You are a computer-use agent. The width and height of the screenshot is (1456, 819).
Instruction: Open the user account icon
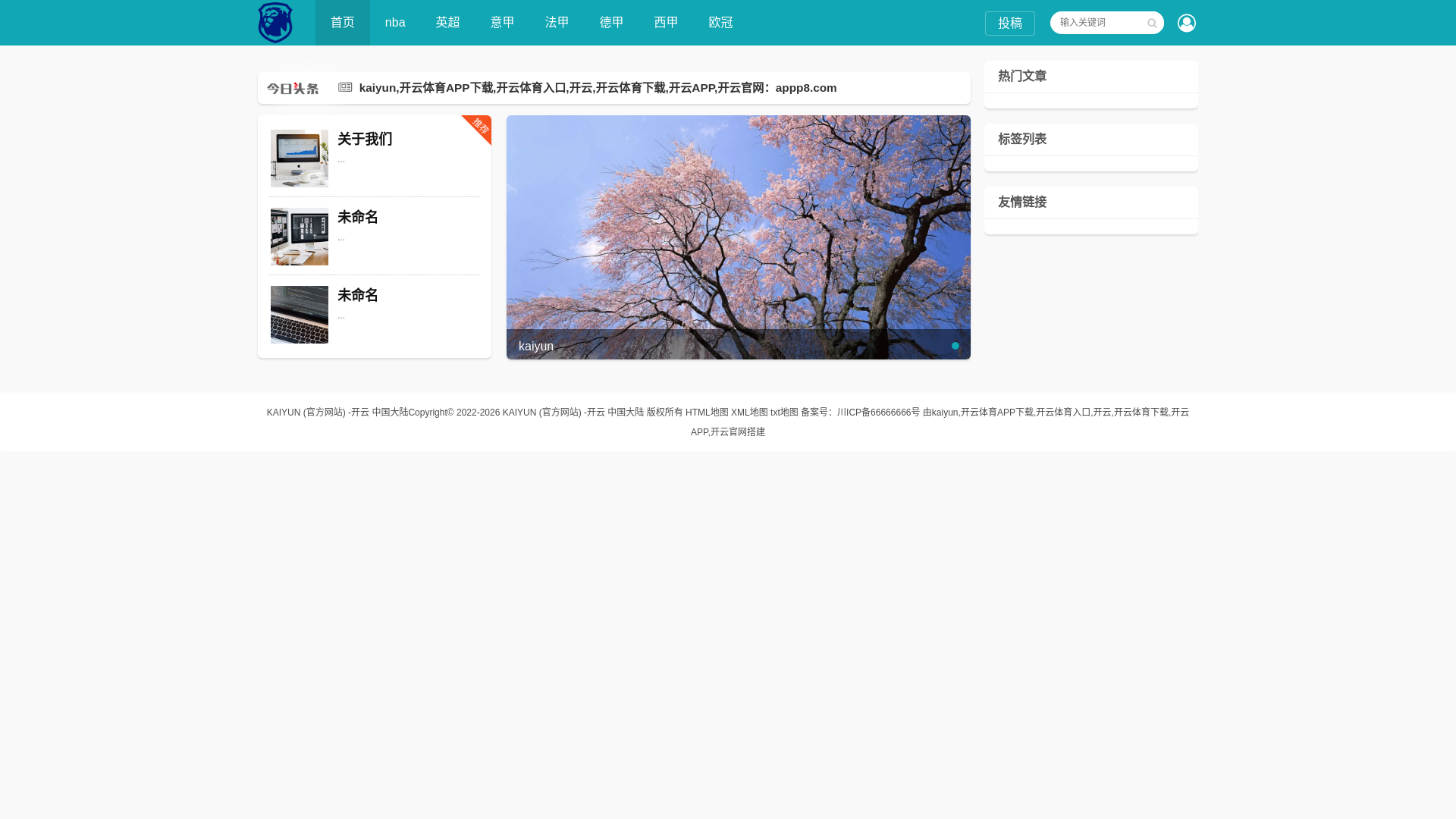click(x=1187, y=23)
